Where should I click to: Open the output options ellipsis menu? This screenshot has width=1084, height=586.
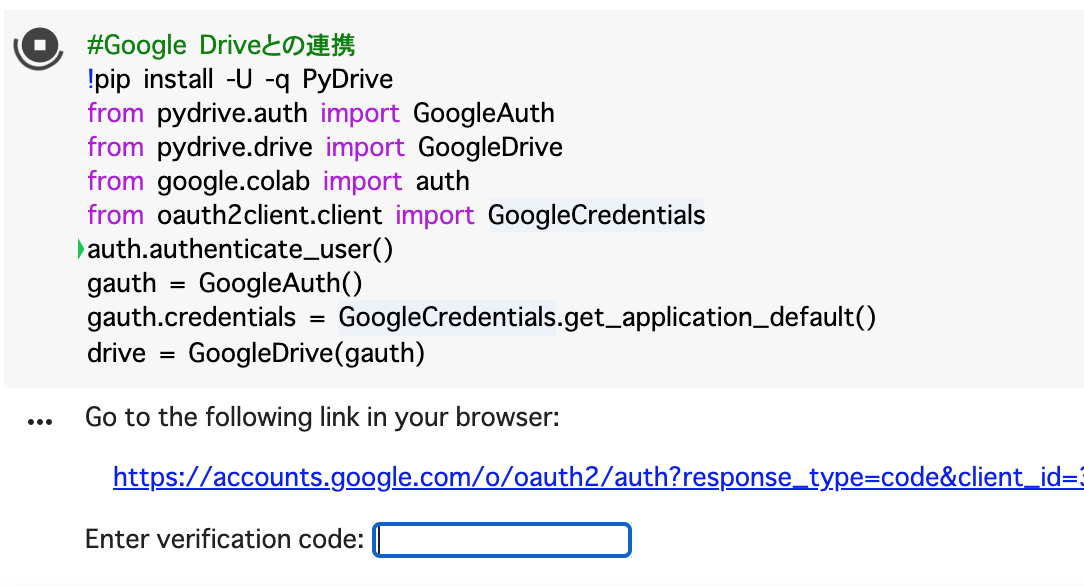40,422
